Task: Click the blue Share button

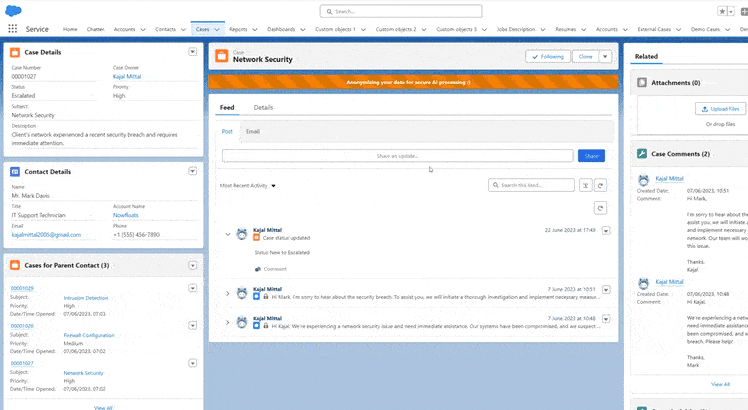Action: click(592, 156)
